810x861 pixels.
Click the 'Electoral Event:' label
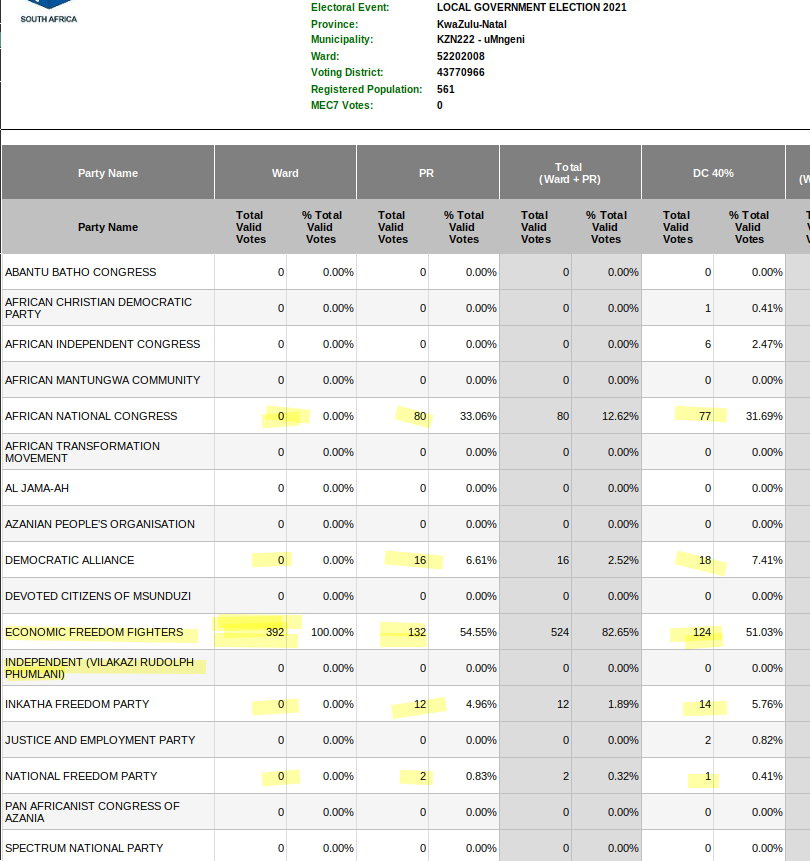tap(350, 8)
